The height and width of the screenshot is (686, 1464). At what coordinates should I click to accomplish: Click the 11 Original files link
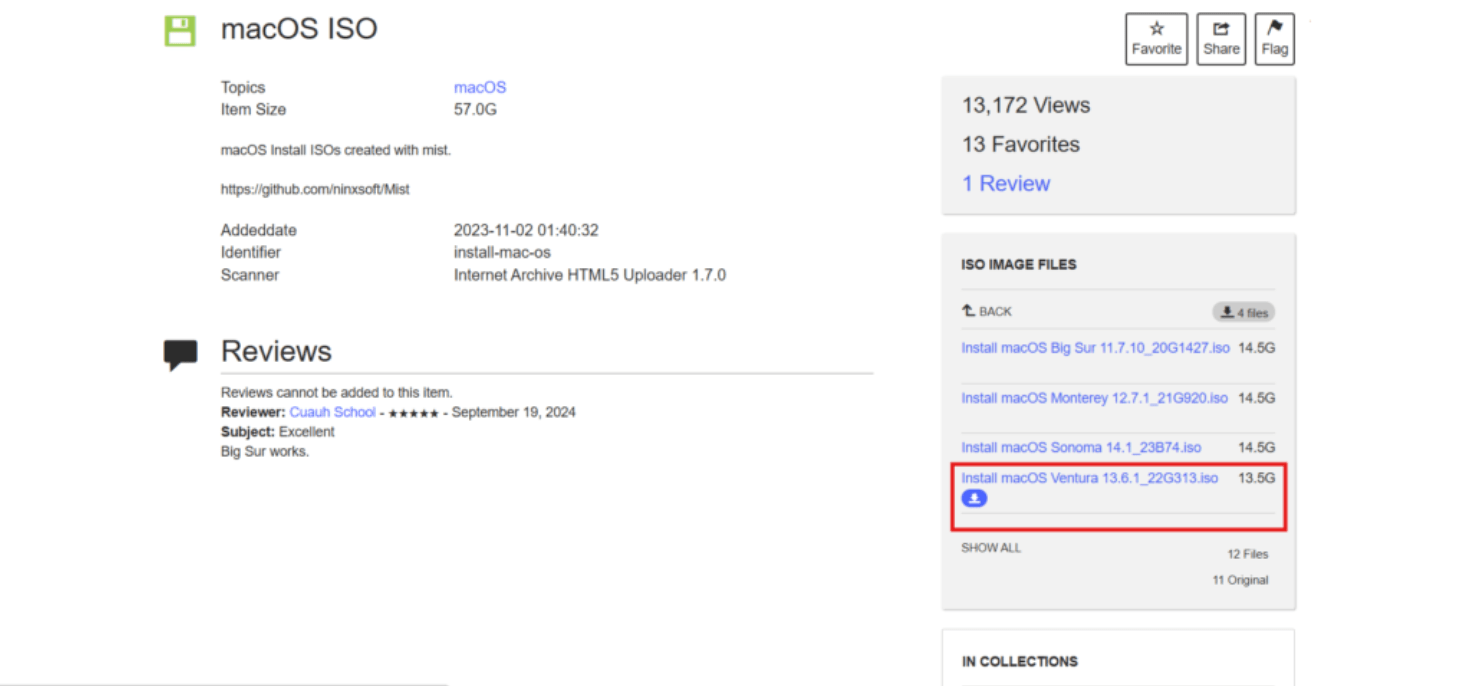click(1240, 580)
